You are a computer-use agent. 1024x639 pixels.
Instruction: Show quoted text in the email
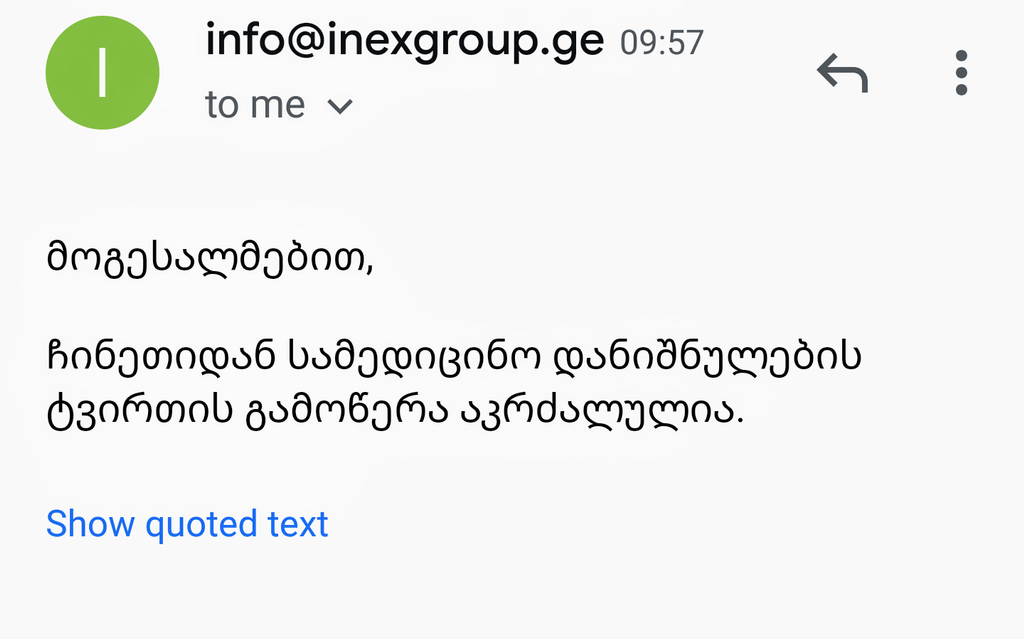[x=187, y=523]
